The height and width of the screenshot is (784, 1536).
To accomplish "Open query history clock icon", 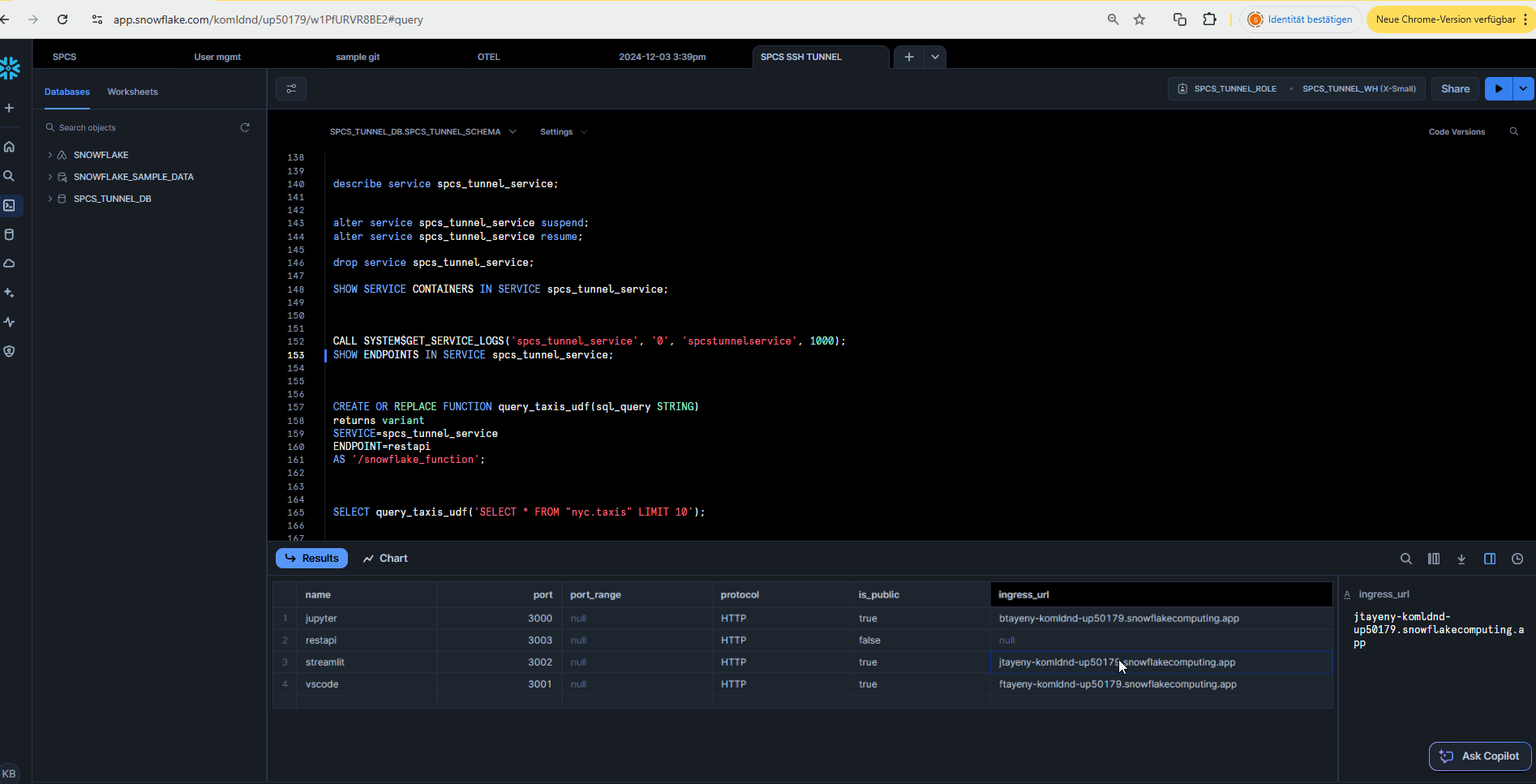I will [x=1517, y=559].
